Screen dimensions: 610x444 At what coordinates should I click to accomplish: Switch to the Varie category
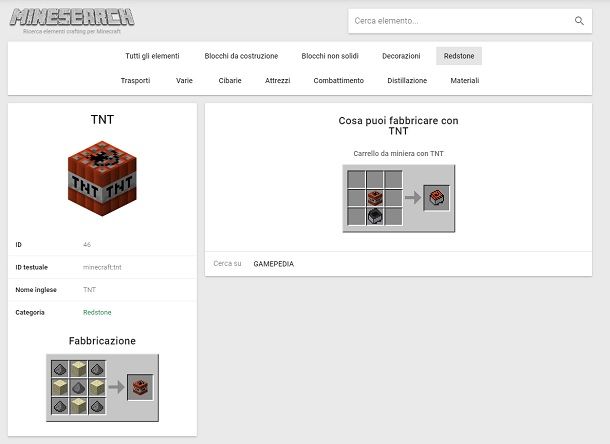(184, 81)
